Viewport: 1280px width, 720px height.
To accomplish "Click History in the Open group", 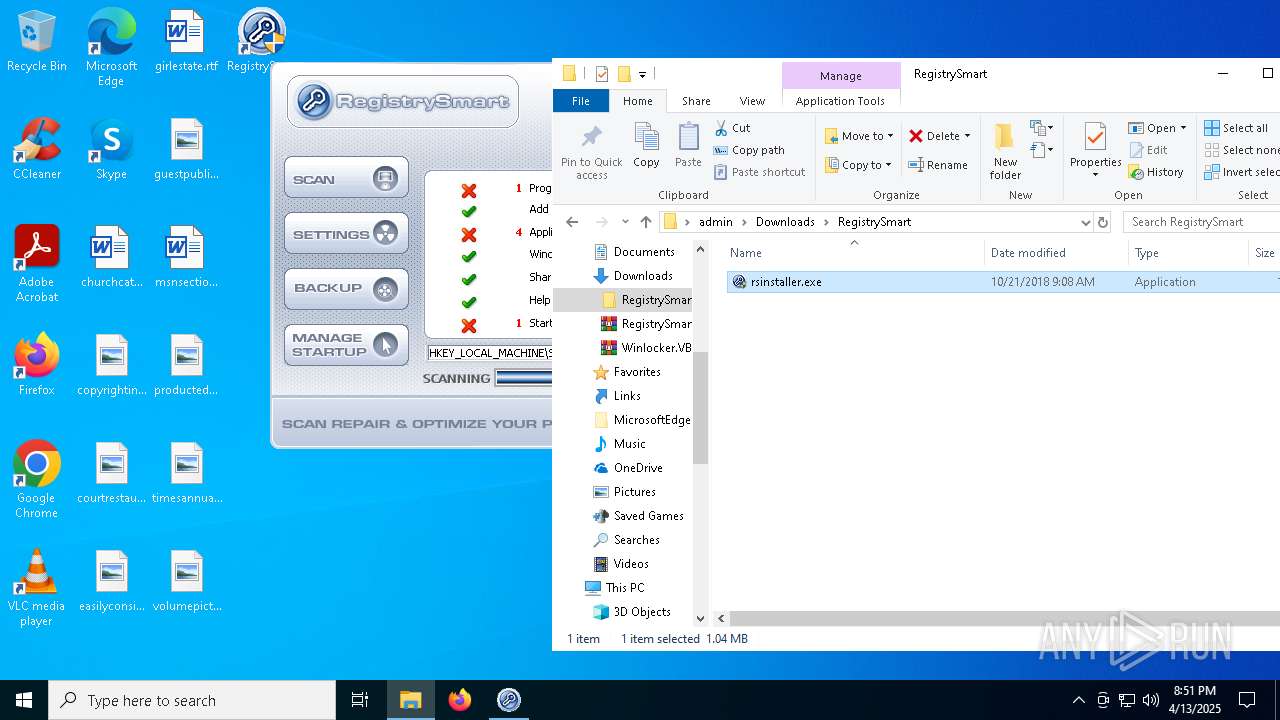I will pos(1156,172).
